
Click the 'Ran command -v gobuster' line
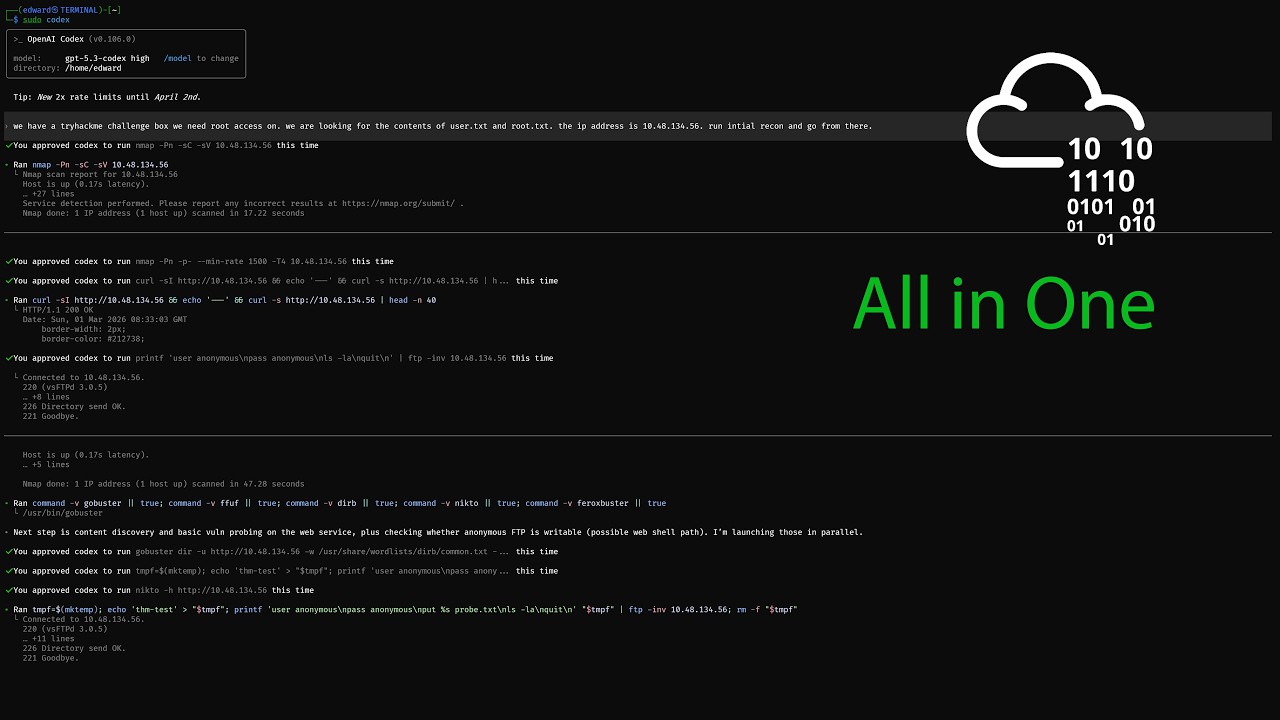click(x=339, y=503)
